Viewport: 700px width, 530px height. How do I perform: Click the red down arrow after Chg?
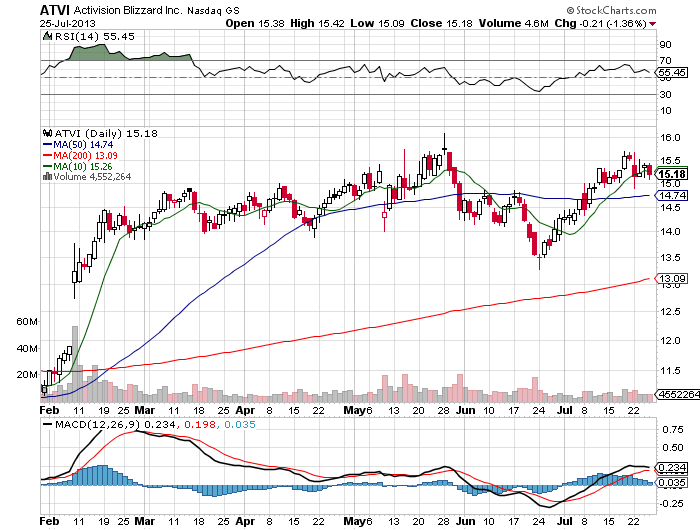(653, 24)
